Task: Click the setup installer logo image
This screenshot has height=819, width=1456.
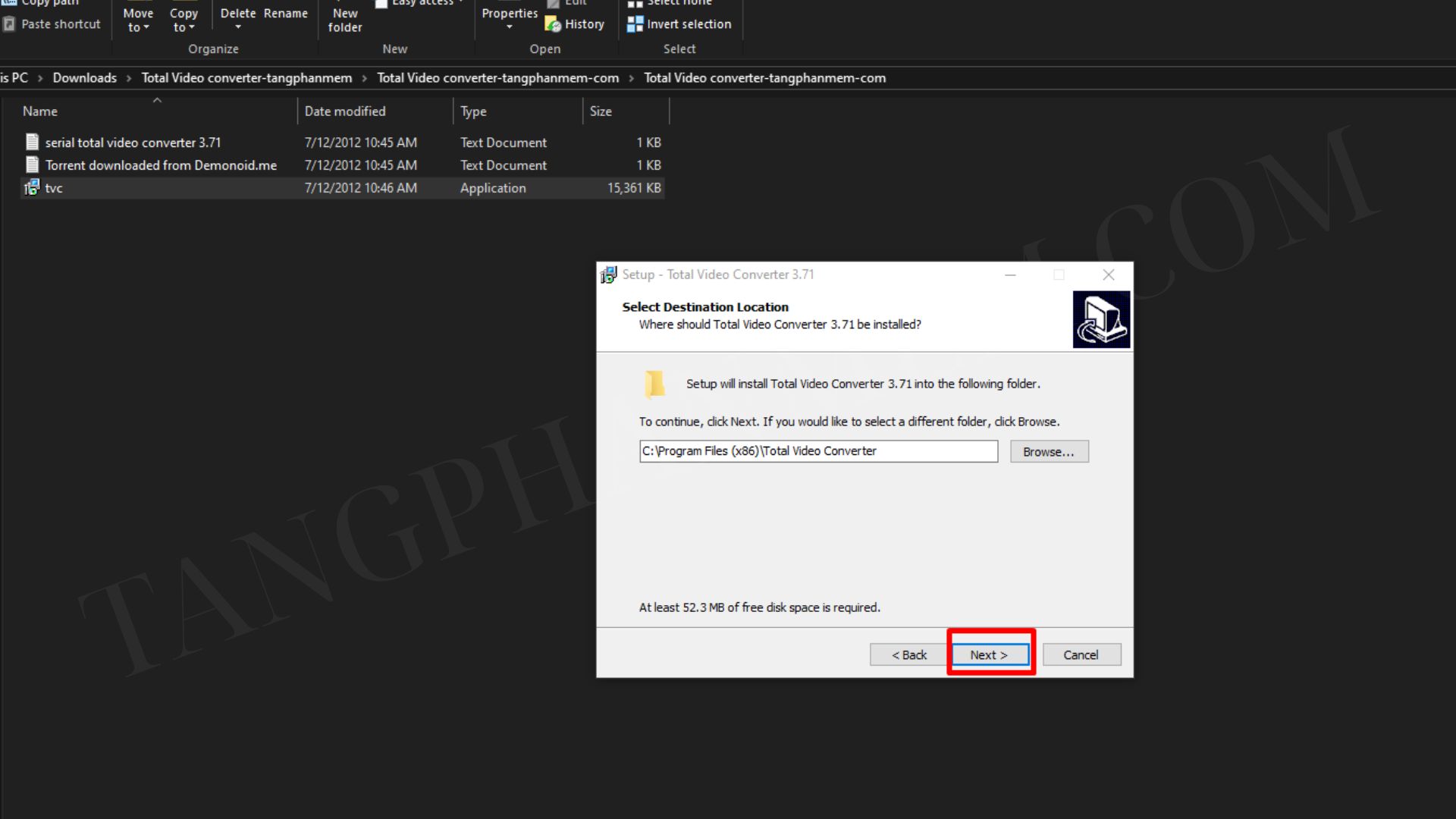Action: coord(1101,320)
